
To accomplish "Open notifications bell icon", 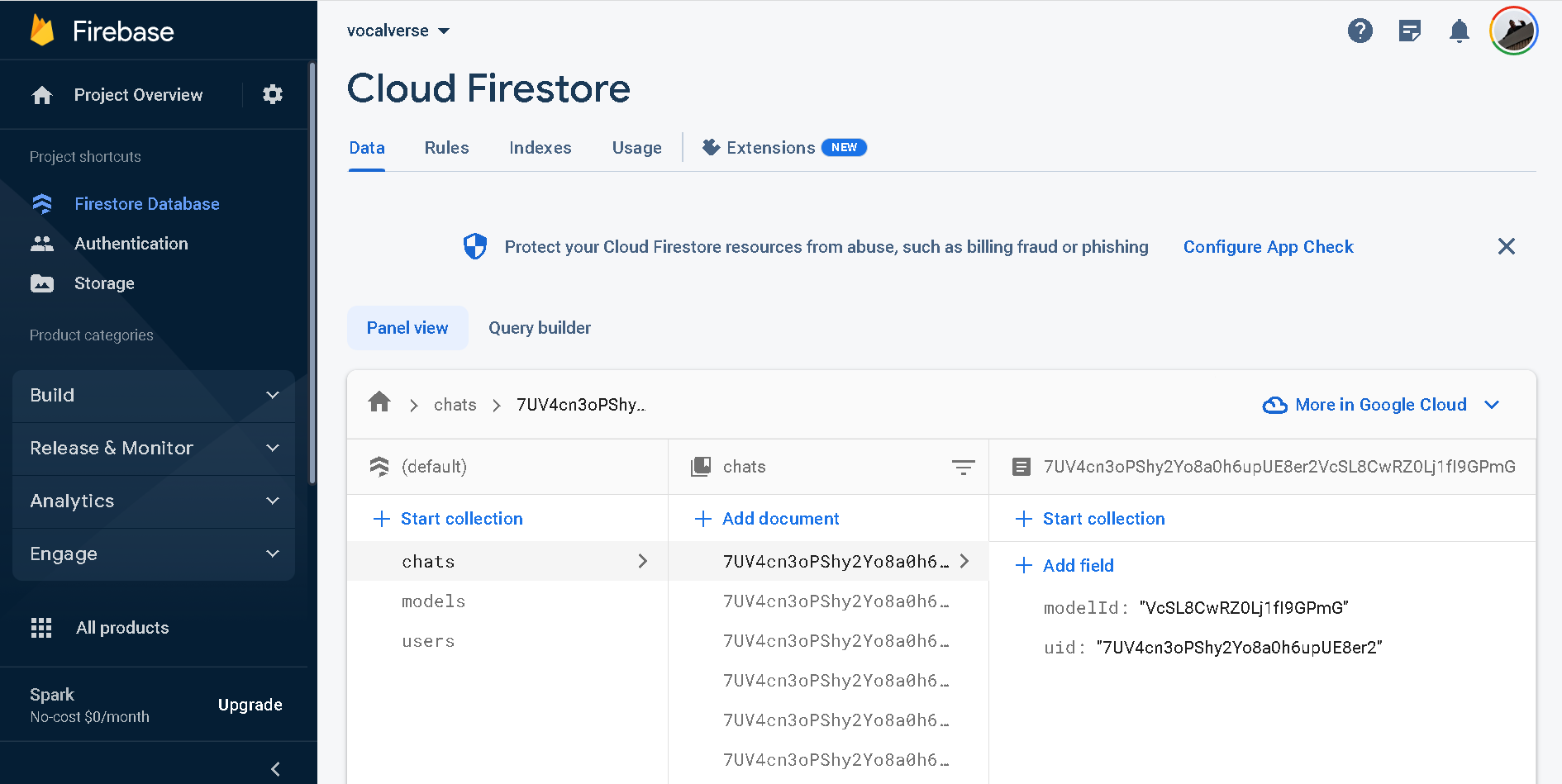I will (1460, 31).
